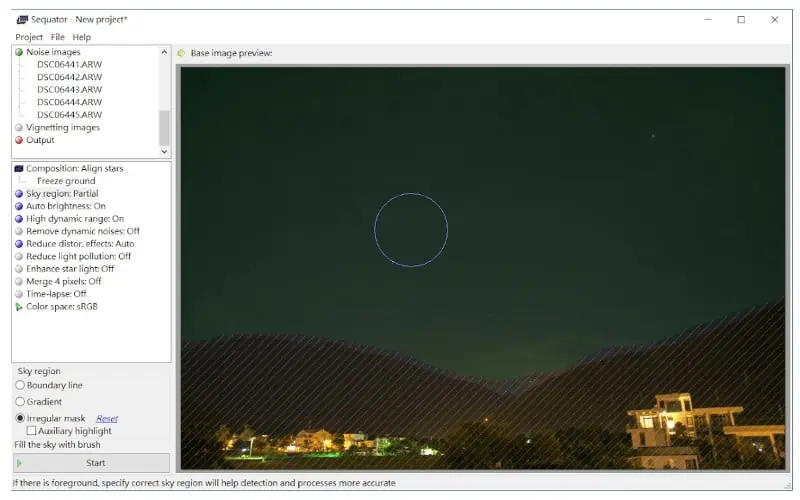The image size is (800, 500).
Task: Click the file list's down scroll arrow
Action: click(164, 152)
